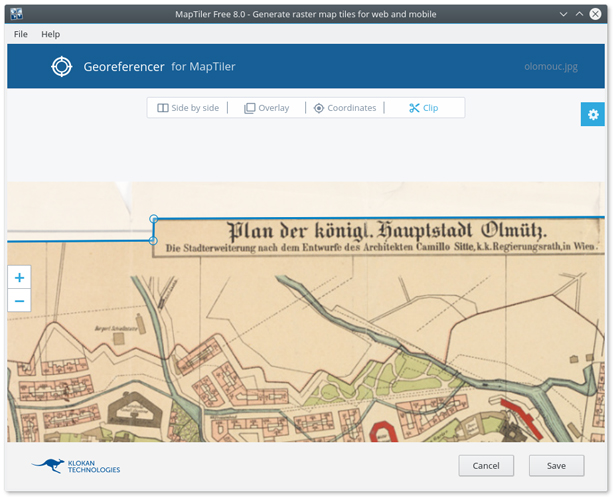Open the Coordinates tab
Screen dimensions: 616x500
[345, 108]
